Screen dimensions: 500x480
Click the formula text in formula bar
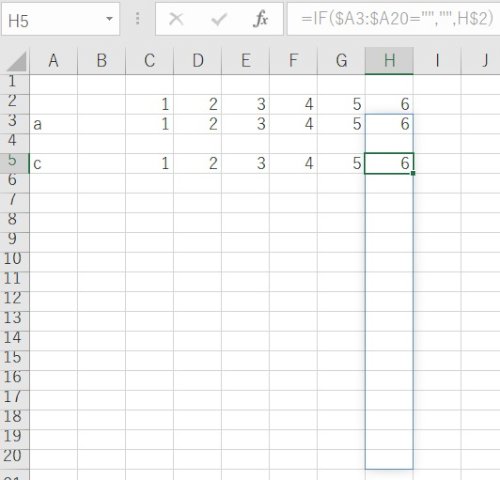pyautogui.click(x=397, y=18)
